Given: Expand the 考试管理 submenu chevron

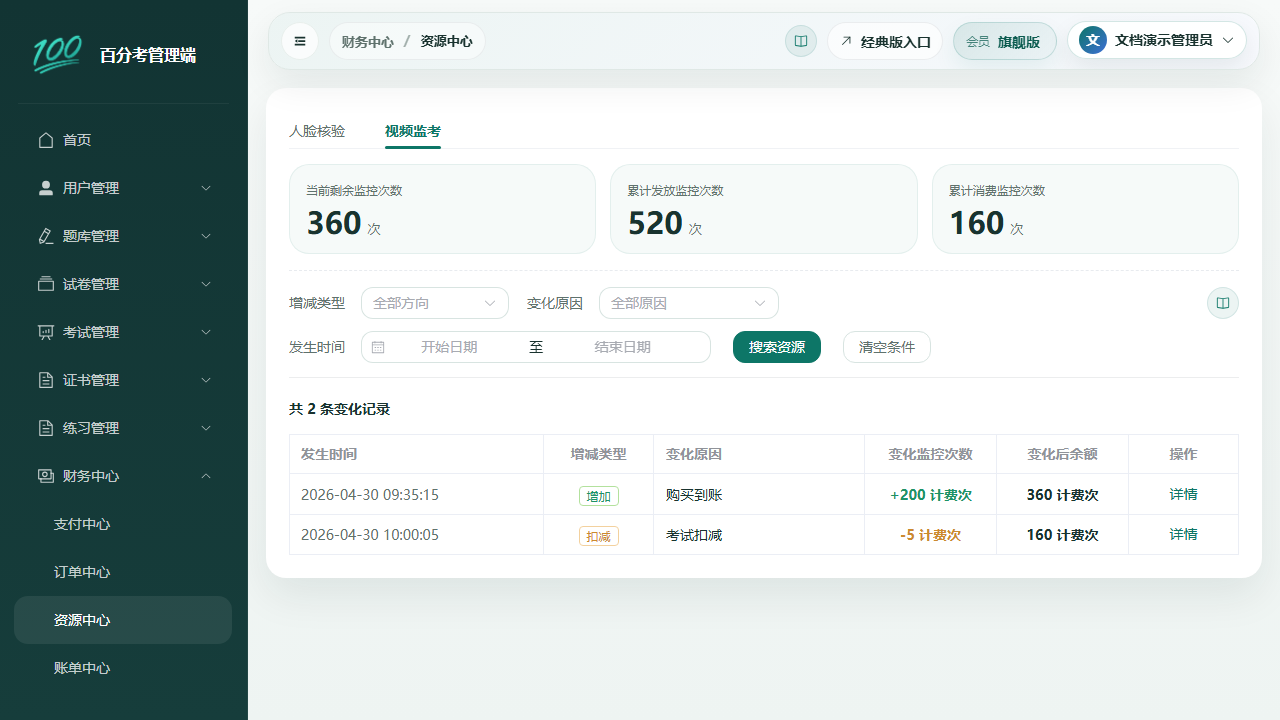Looking at the screenshot, I should coord(206,332).
